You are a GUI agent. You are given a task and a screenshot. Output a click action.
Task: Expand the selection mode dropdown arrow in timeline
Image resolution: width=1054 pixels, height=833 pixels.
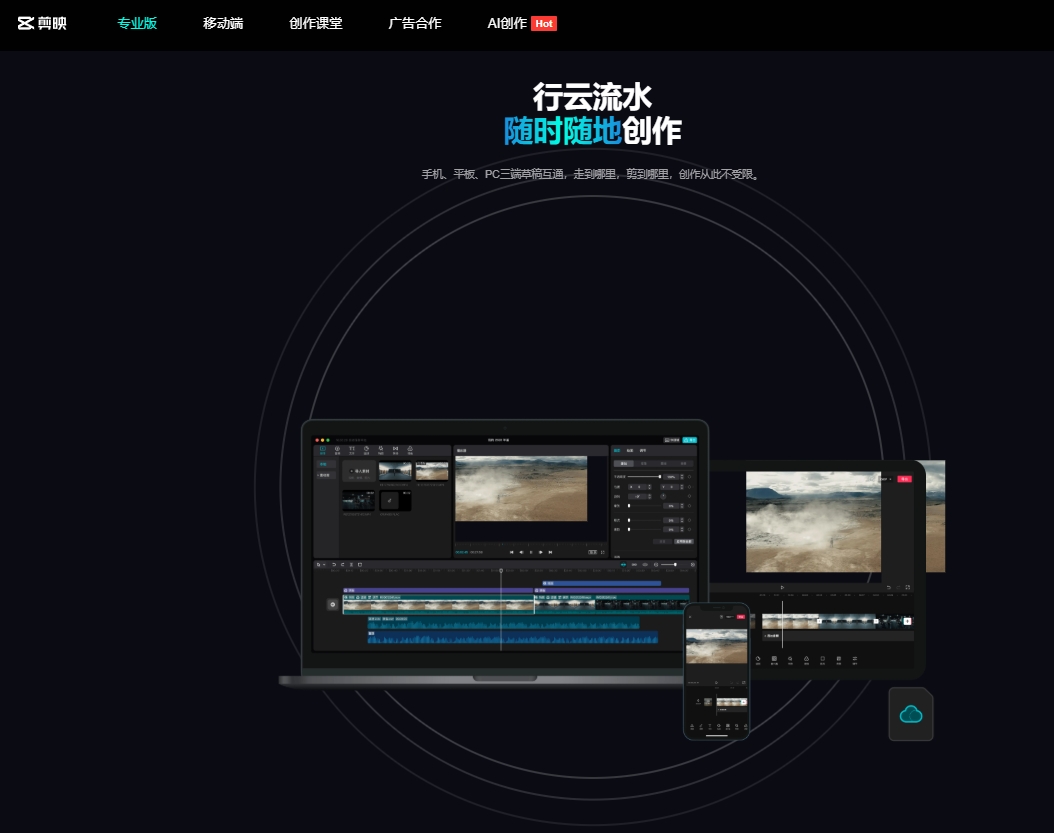pos(325,564)
